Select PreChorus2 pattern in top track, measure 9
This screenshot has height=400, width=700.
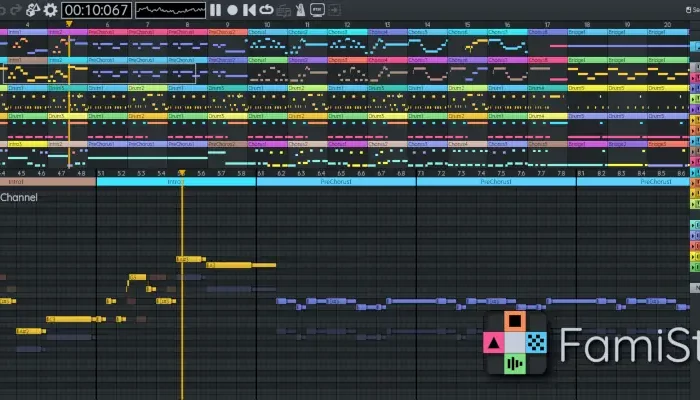[228, 32]
